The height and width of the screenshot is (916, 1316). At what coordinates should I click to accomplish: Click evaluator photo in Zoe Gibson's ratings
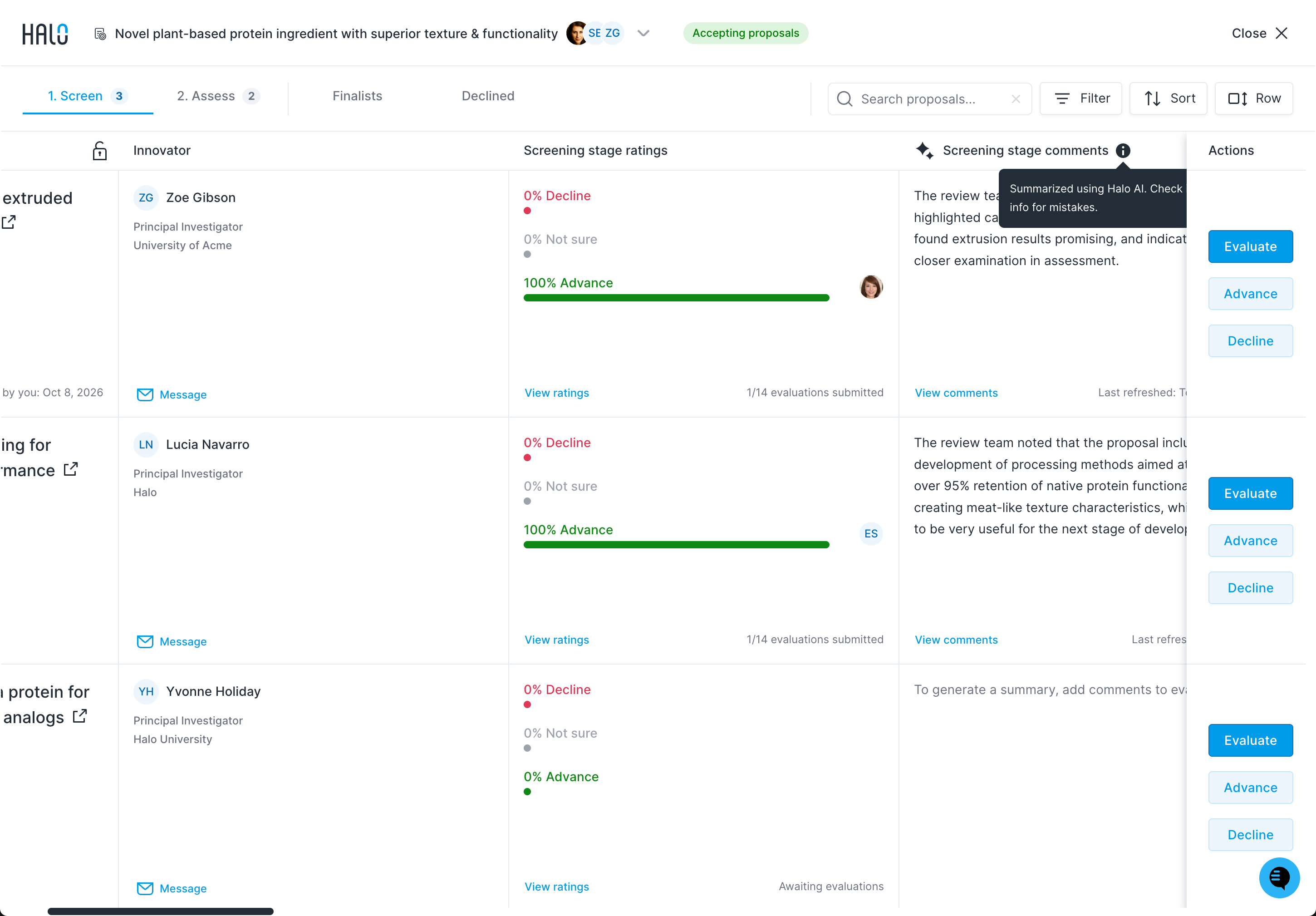click(871, 286)
